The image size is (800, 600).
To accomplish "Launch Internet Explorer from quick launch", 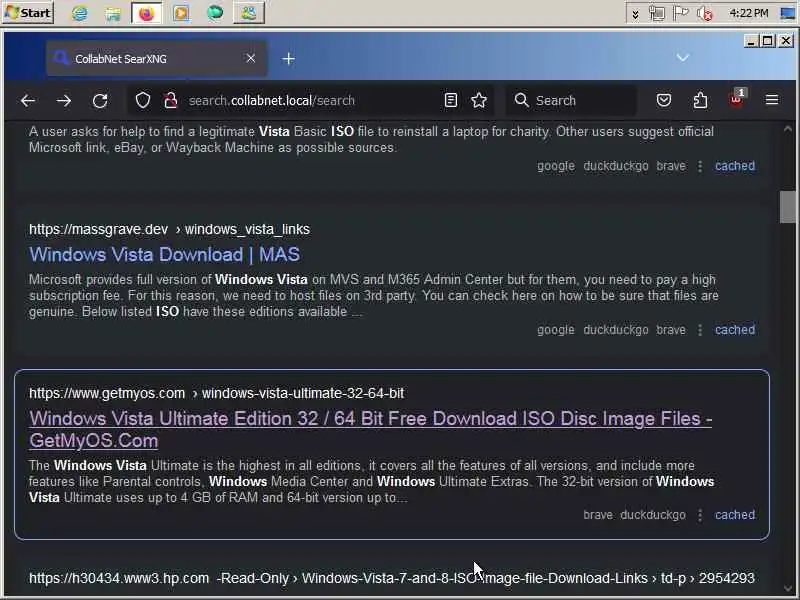I will click(x=80, y=13).
